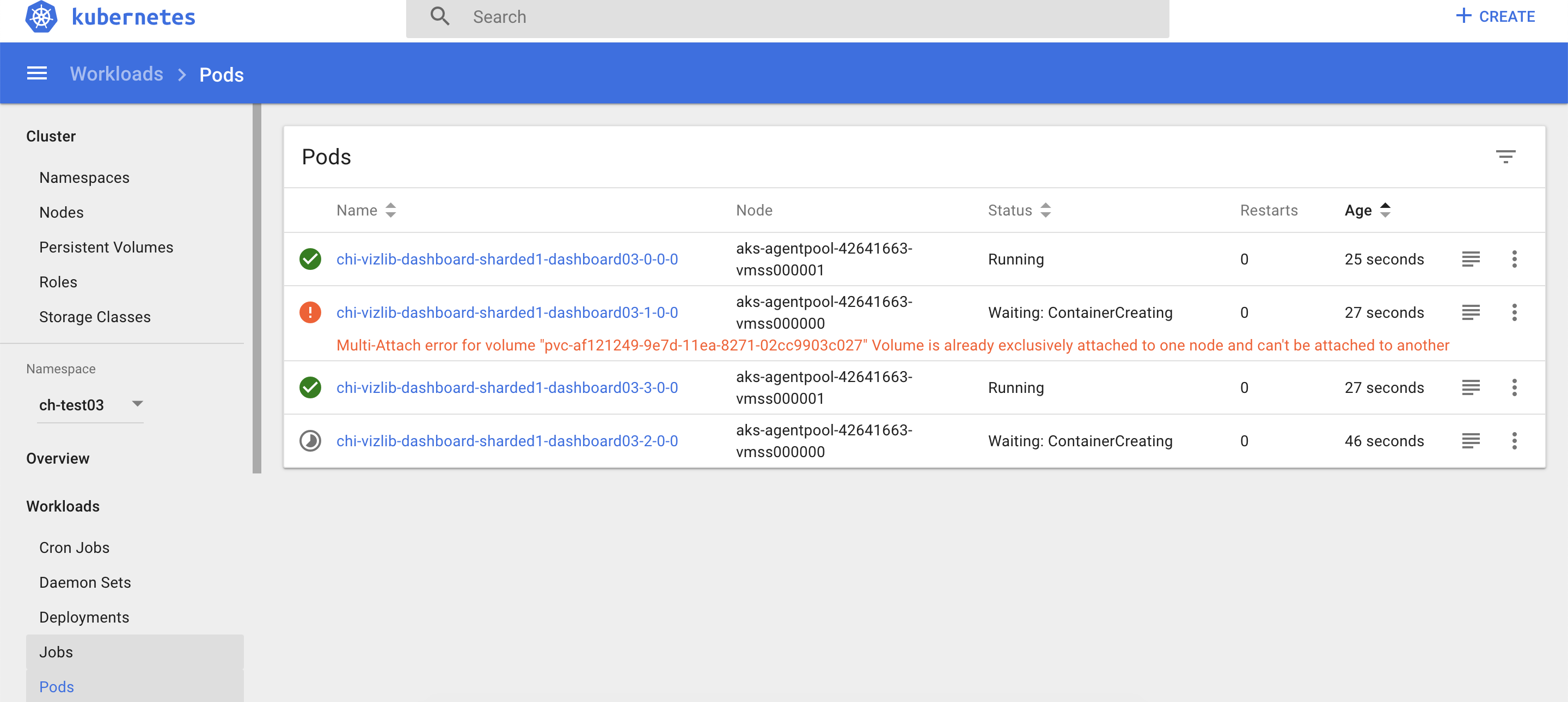Click the error status icon on dashboard03-1-0-0
Image resolution: width=1568 pixels, height=702 pixels.
pos(310,312)
